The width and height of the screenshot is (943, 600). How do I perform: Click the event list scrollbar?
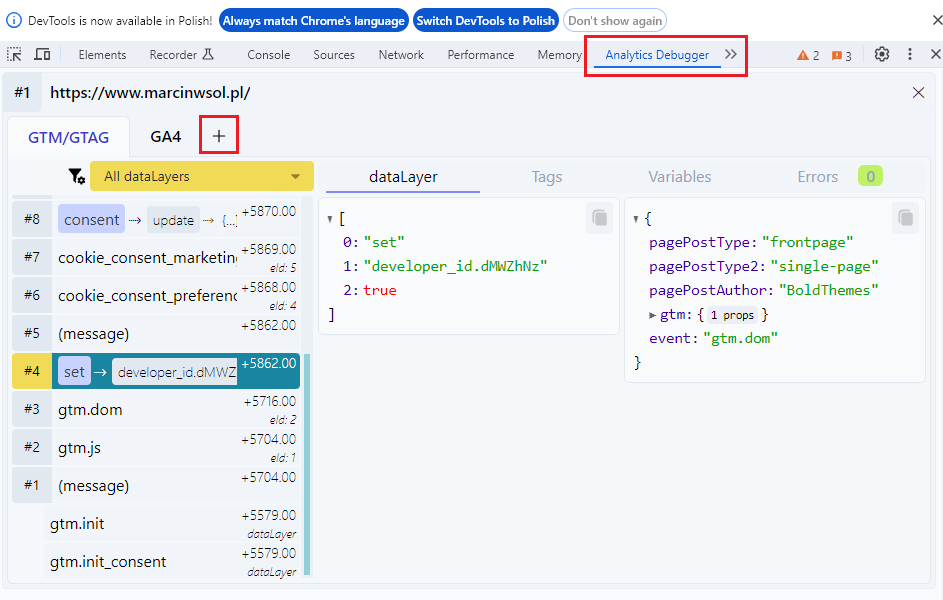pyautogui.click(x=307, y=464)
